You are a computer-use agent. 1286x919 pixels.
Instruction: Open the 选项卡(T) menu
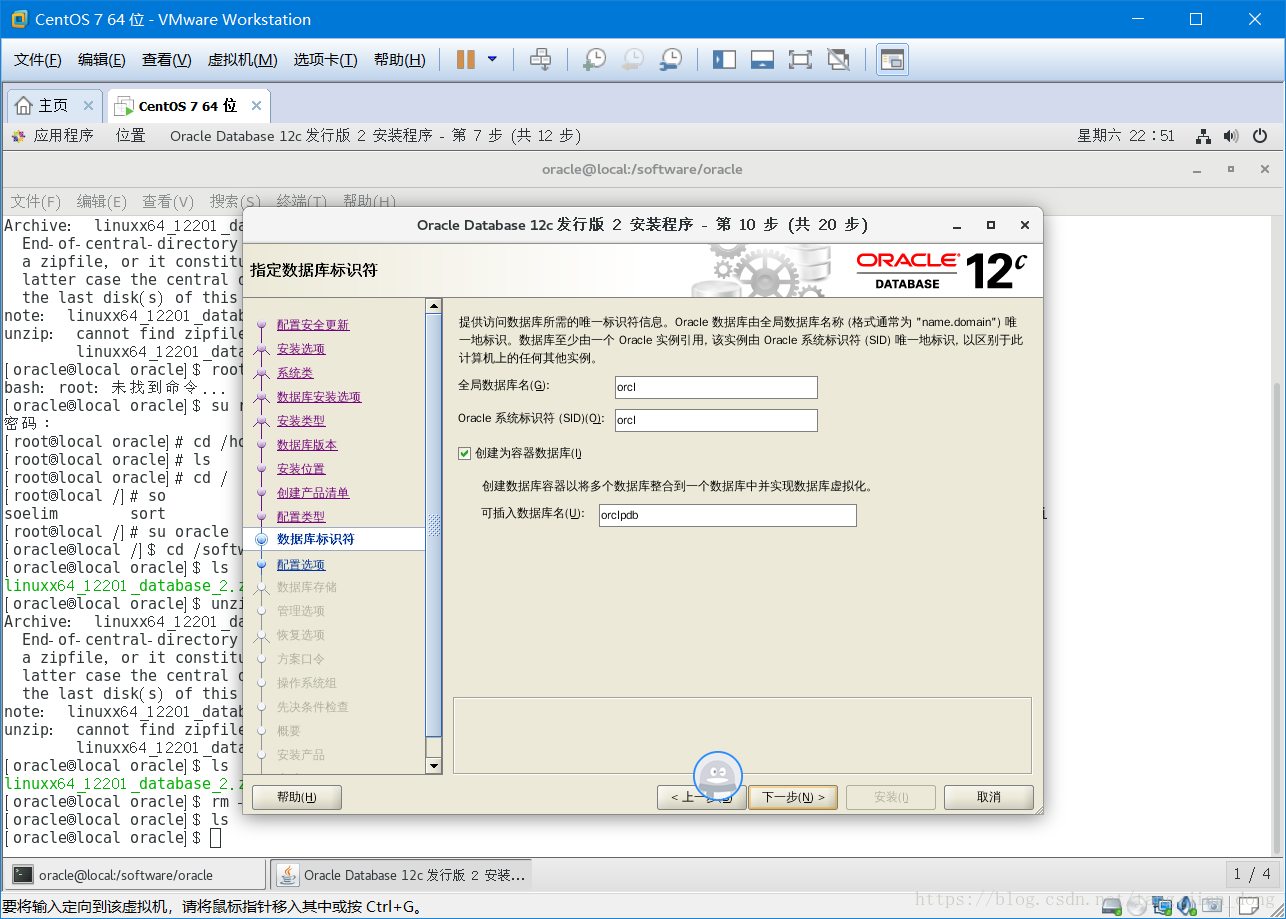(x=325, y=60)
